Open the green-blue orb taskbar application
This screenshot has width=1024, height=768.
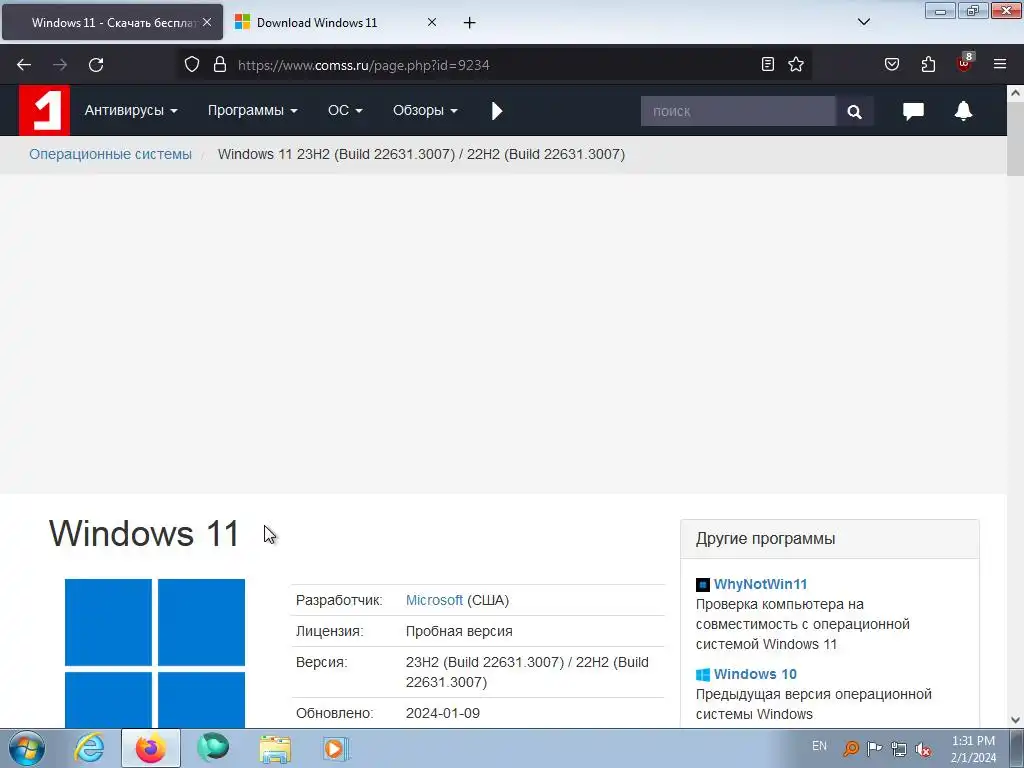(x=214, y=748)
